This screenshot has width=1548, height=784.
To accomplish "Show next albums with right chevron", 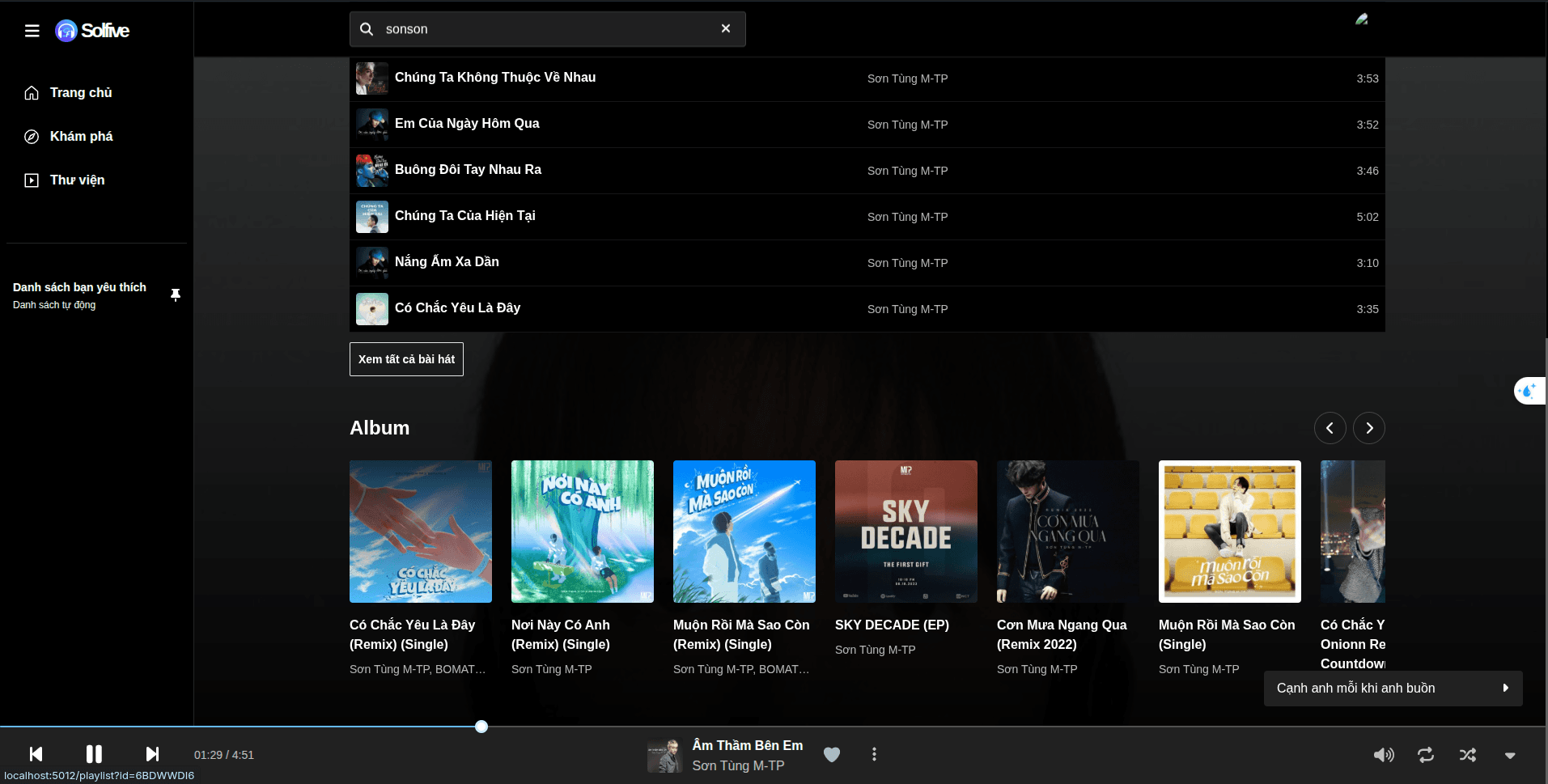I will pyautogui.click(x=1369, y=428).
